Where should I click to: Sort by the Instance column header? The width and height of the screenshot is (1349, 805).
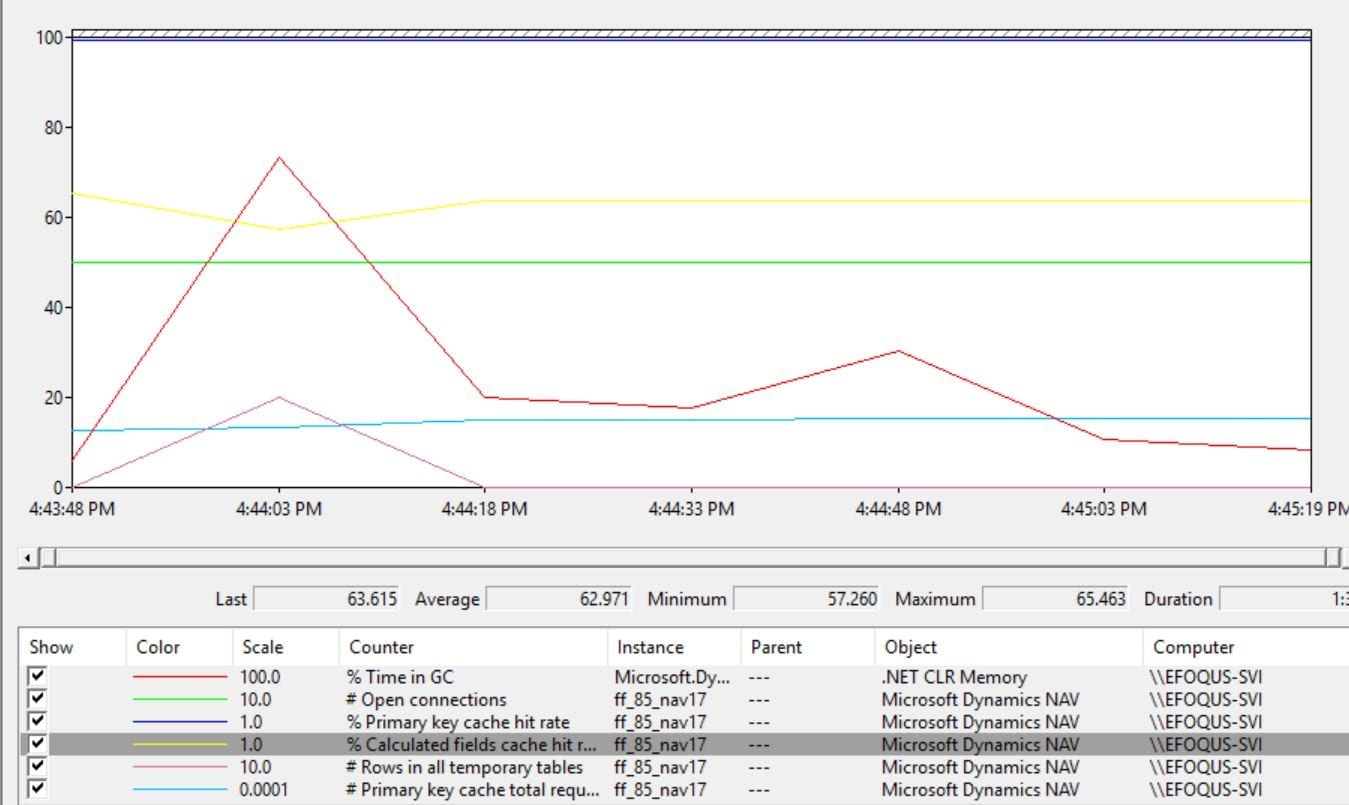click(675, 647)
